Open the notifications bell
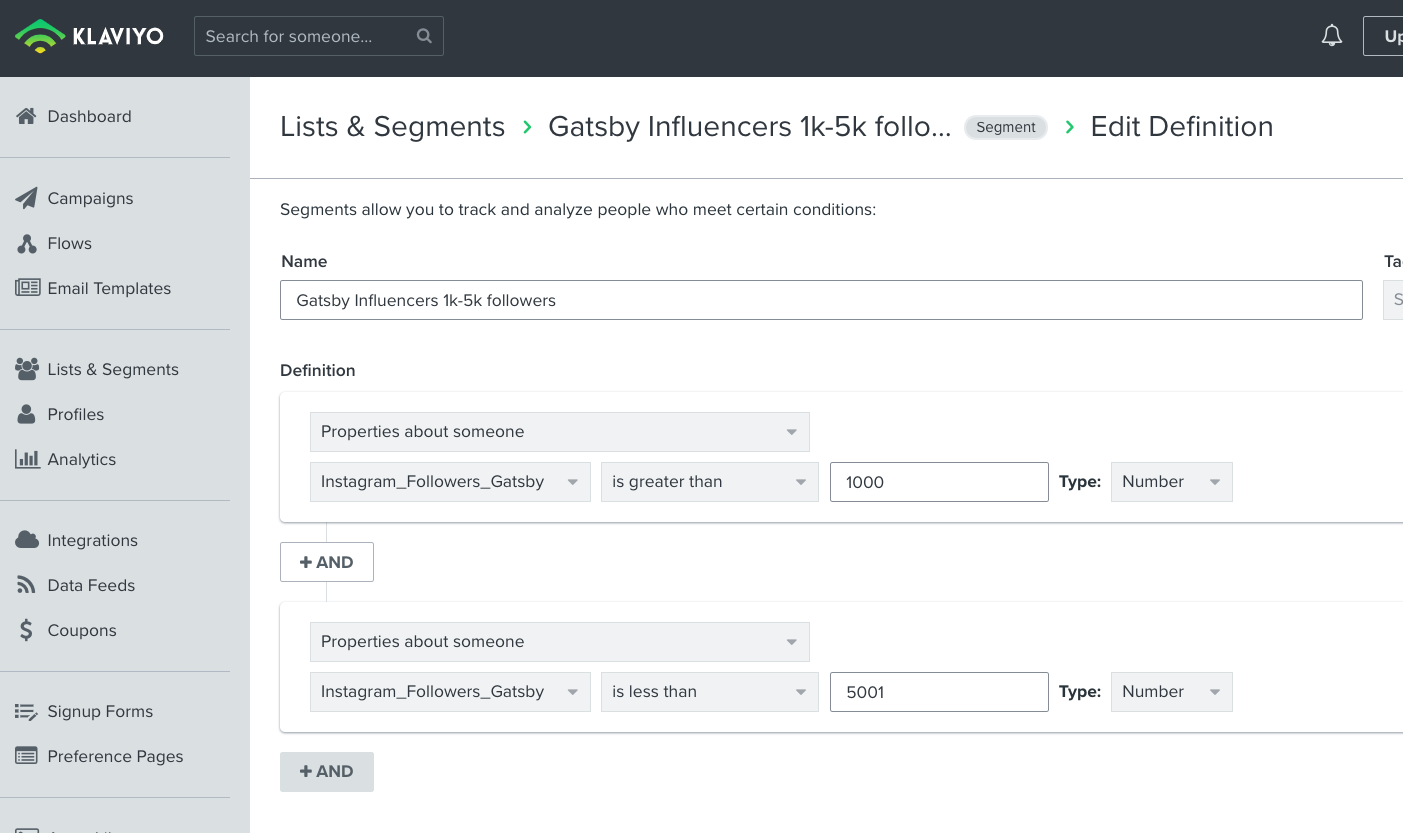 pyautogui.click(x=1332, y=36)
